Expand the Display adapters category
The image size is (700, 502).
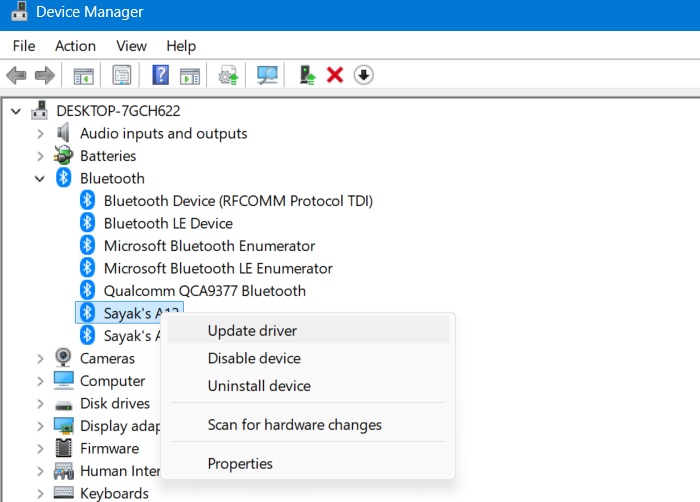click(40, 426)
